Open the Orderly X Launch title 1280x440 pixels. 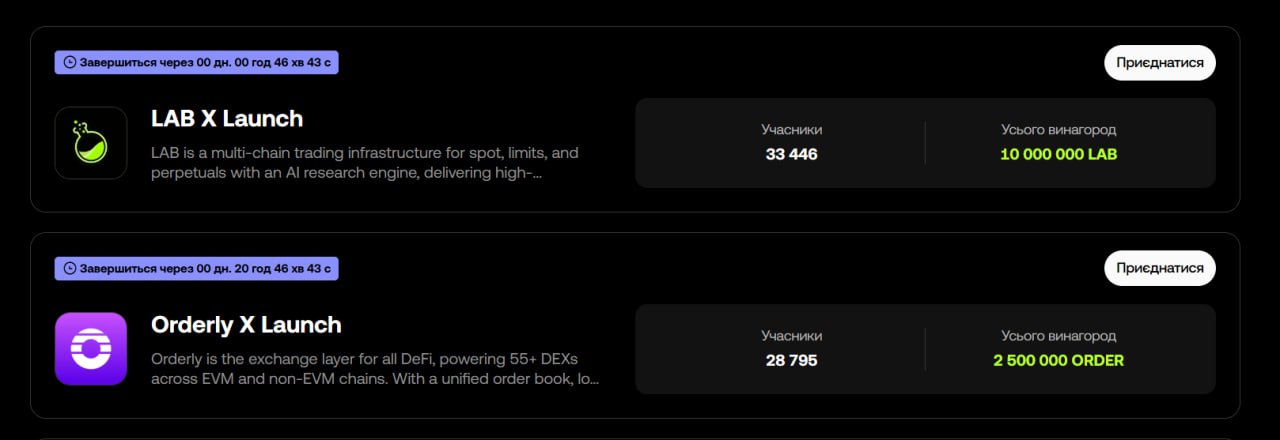pos(246,325)
